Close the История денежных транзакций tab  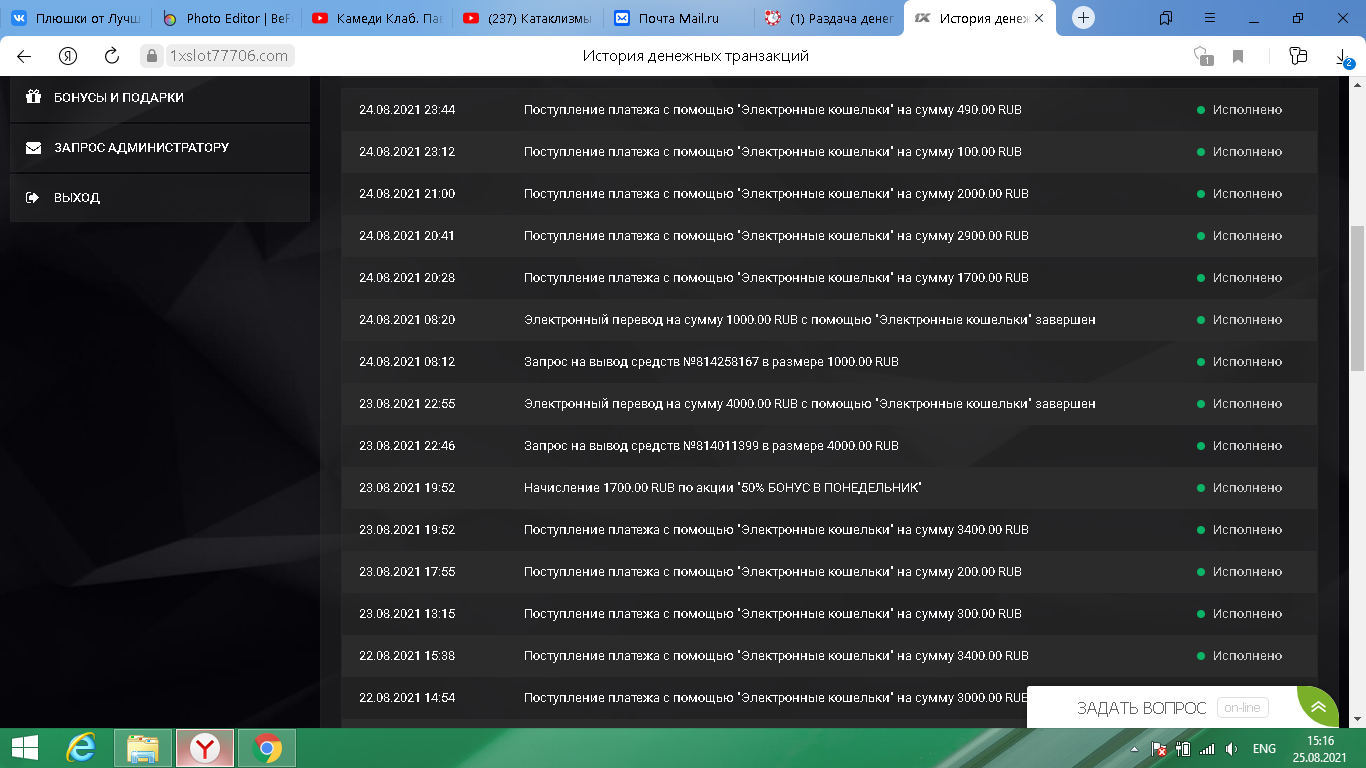(x=1040, y=18)
